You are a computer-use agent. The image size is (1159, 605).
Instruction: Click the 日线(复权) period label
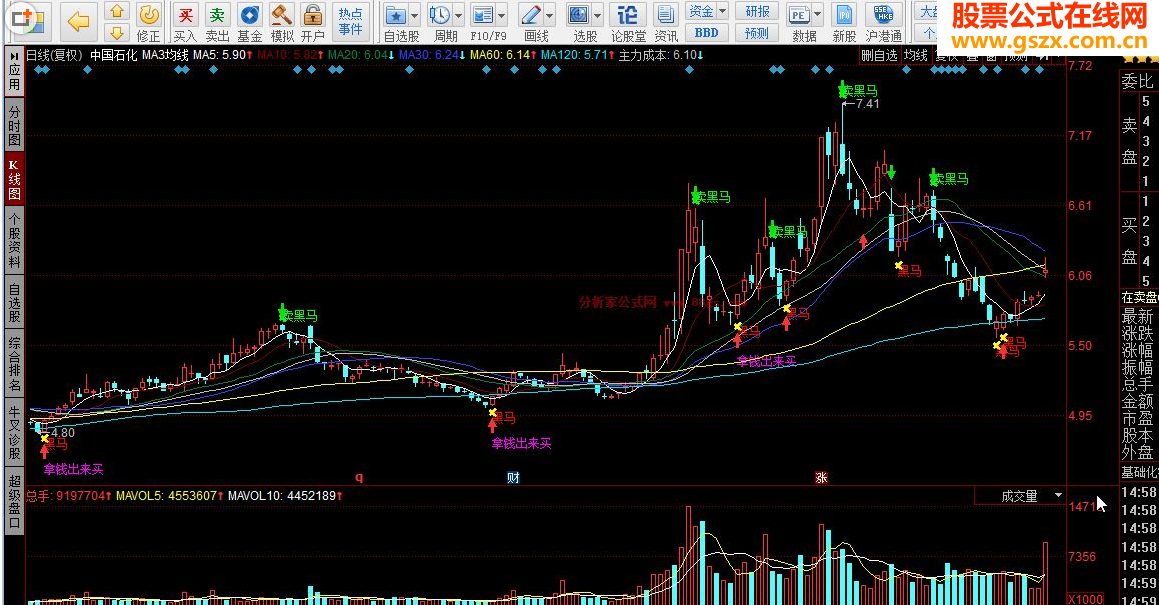click(55, 55)
